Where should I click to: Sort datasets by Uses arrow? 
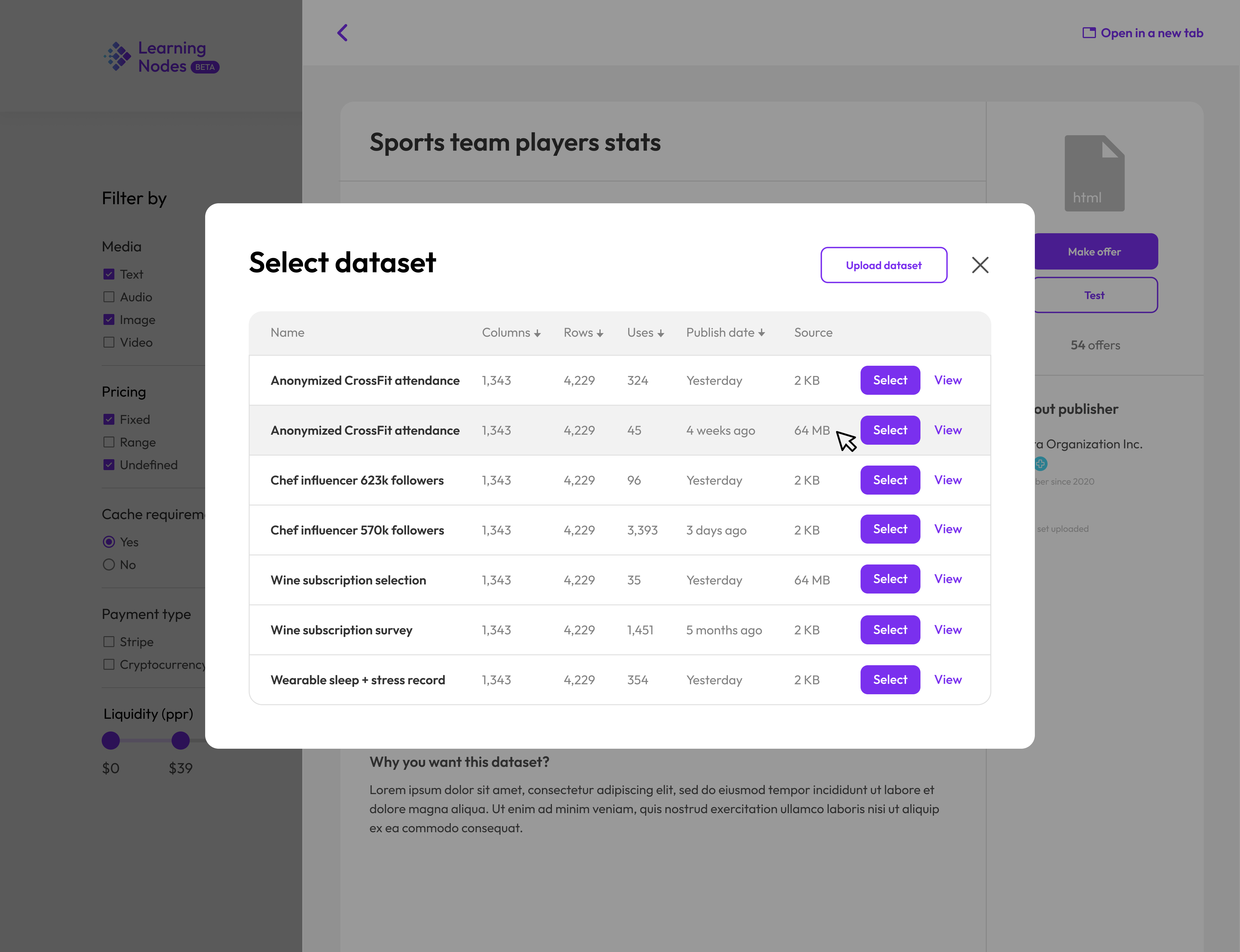point(661,333)
